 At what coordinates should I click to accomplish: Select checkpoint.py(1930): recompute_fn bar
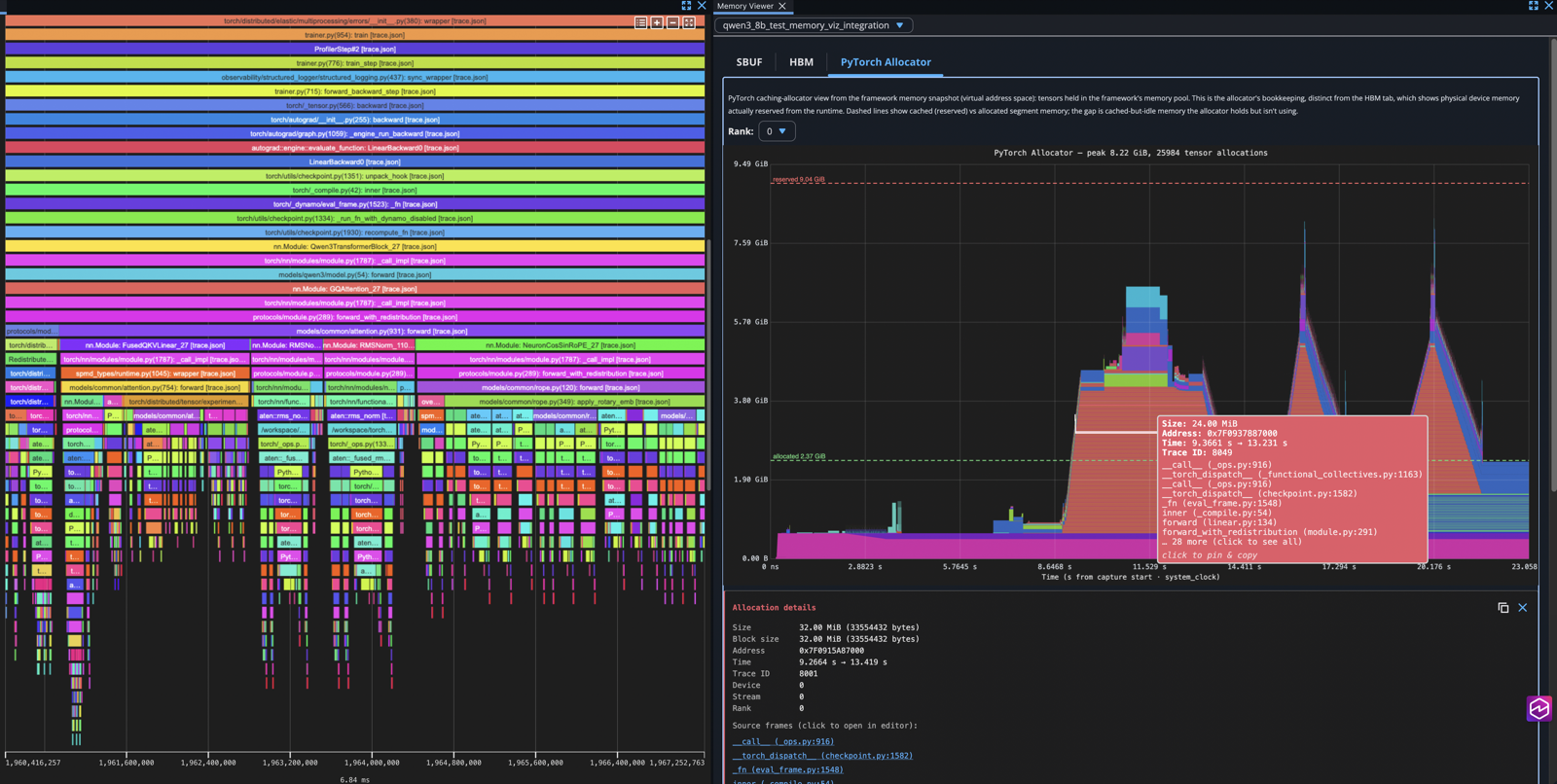pos(354,232)
